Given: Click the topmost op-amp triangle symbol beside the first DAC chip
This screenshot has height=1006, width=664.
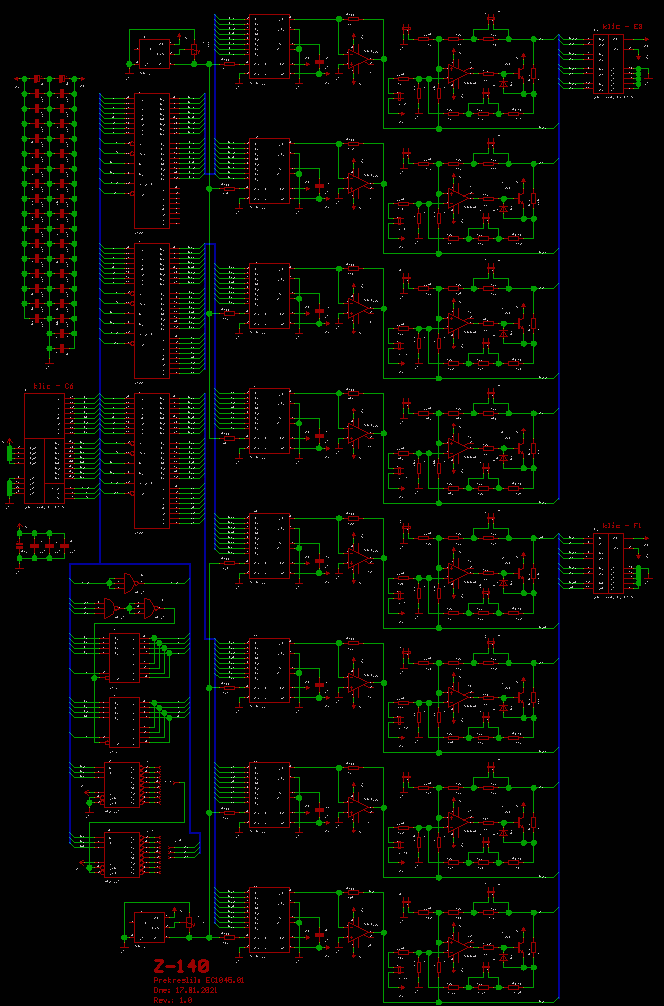Looking at the screenshot, I should tap(357, 61).
